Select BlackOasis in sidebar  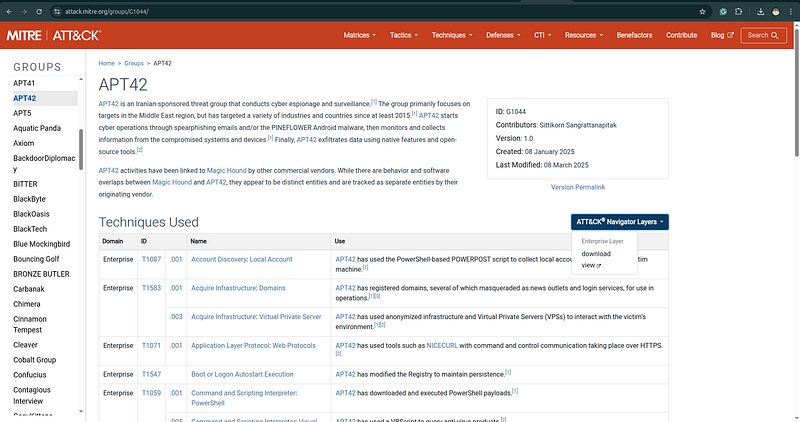[31, 214]
